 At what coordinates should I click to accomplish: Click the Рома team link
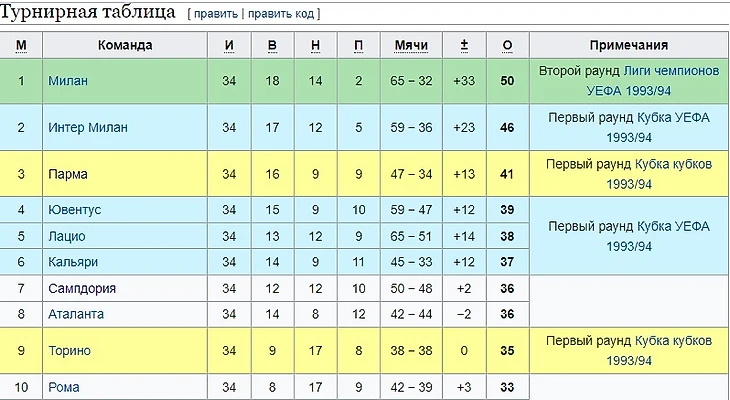coord(63,387)
